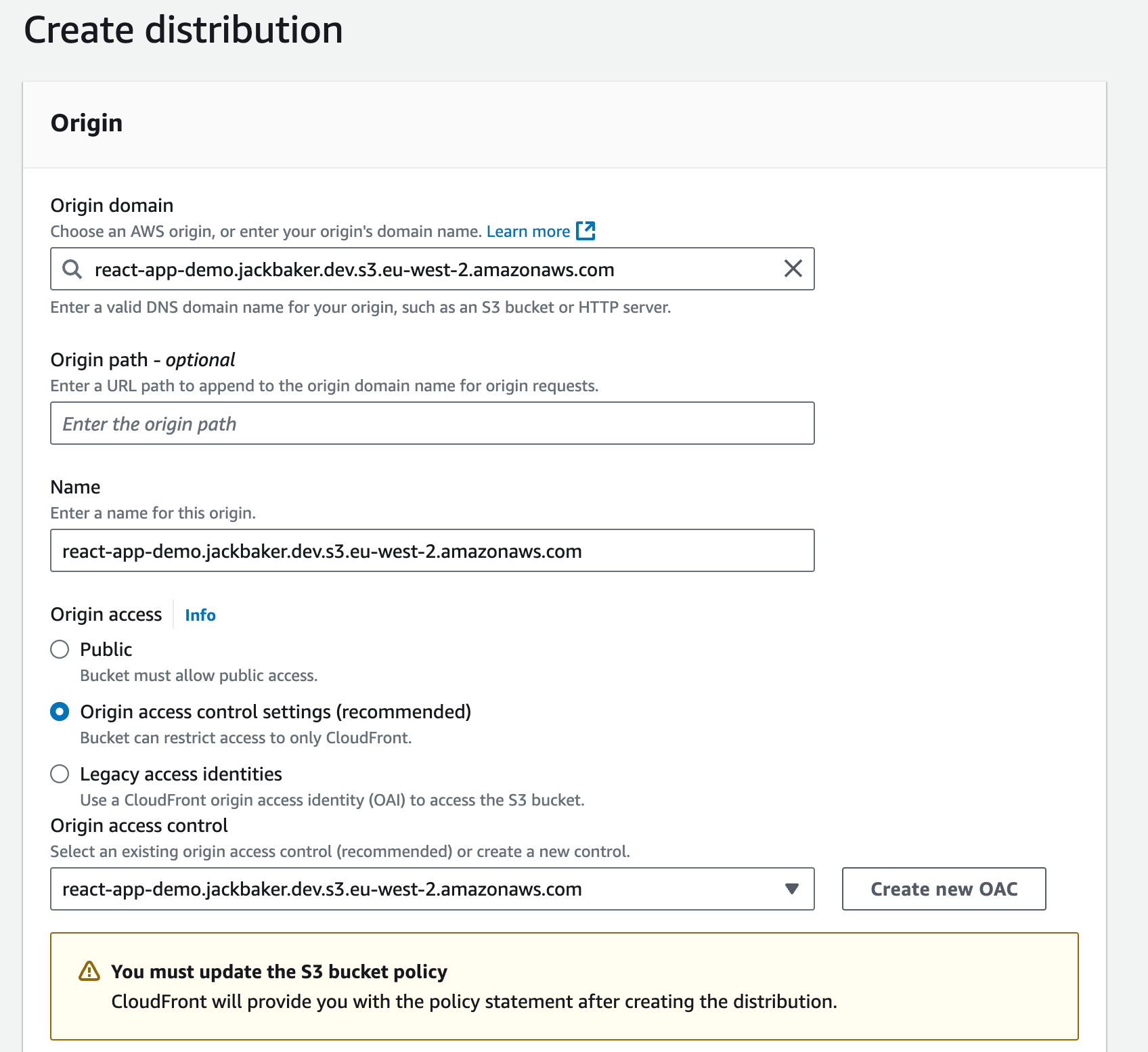
Task: Click the Origin section header
Action: (87, 123)
